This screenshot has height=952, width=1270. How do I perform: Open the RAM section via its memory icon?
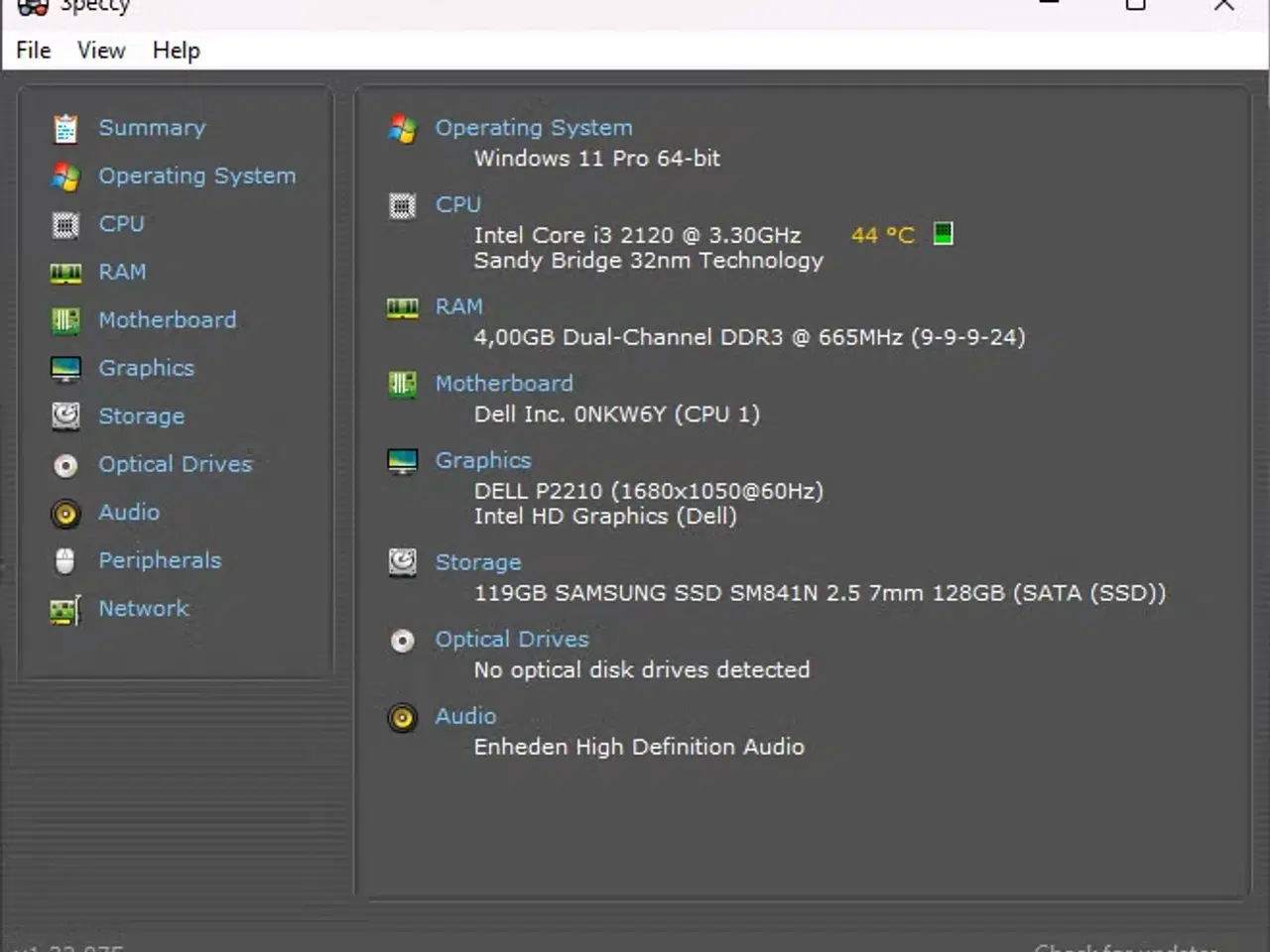pos(65,272)
